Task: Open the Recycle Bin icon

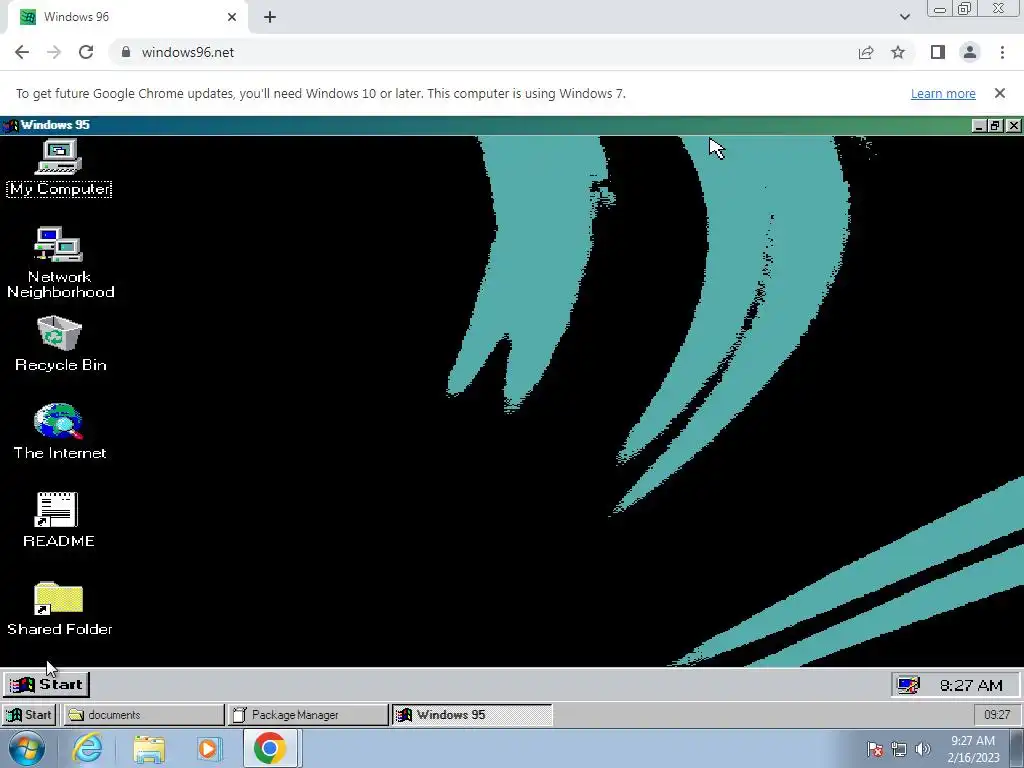Action: [59, 344]
